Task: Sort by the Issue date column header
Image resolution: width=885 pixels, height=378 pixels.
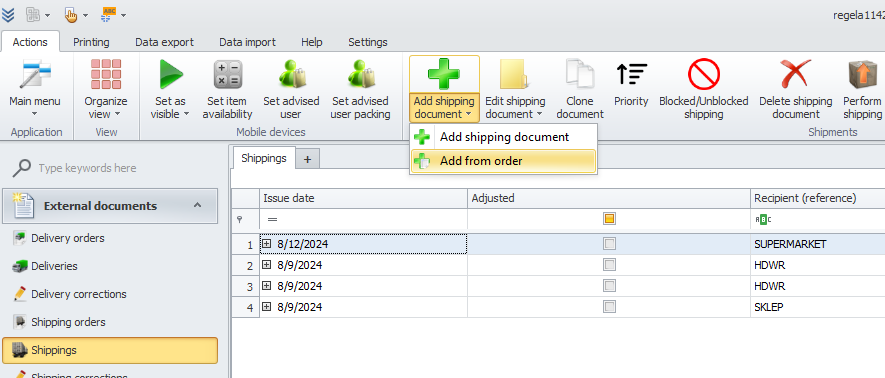Action: tap(363, 198)
